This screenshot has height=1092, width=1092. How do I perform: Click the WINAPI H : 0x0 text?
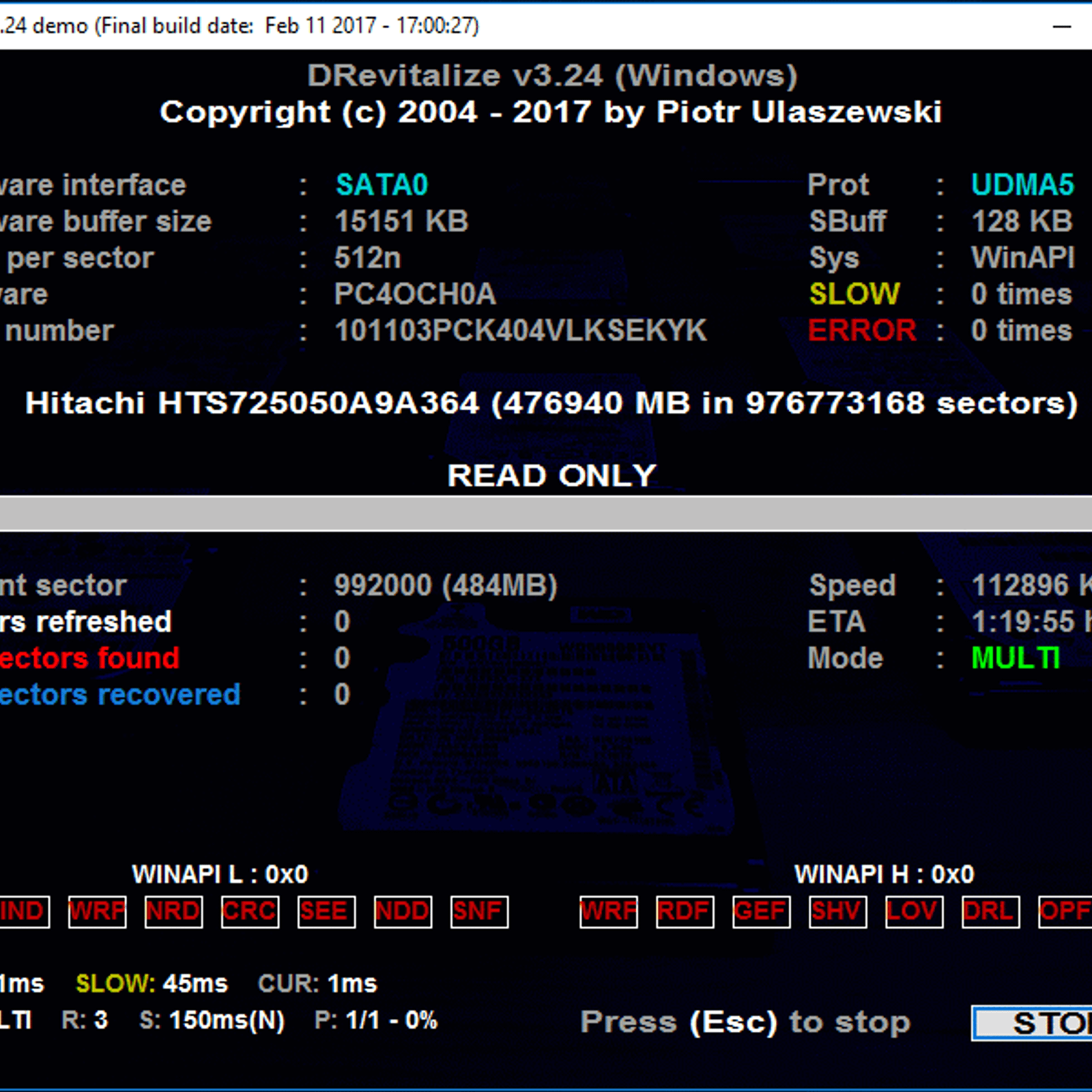click(x=885, y=874)
